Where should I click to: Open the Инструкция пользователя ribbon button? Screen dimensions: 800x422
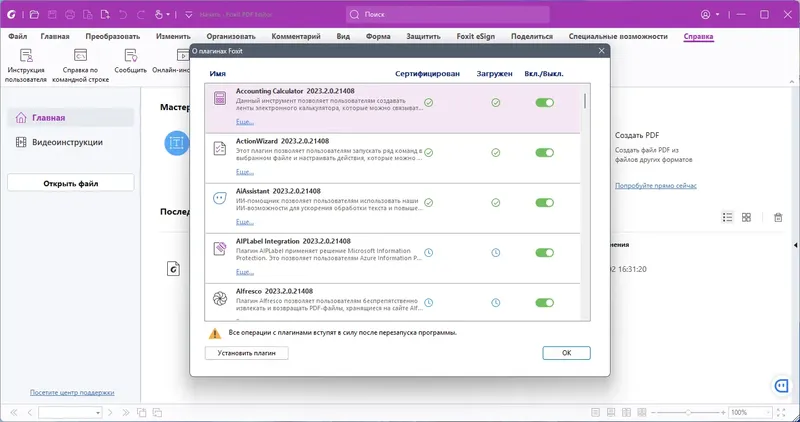tap(26, 65)
